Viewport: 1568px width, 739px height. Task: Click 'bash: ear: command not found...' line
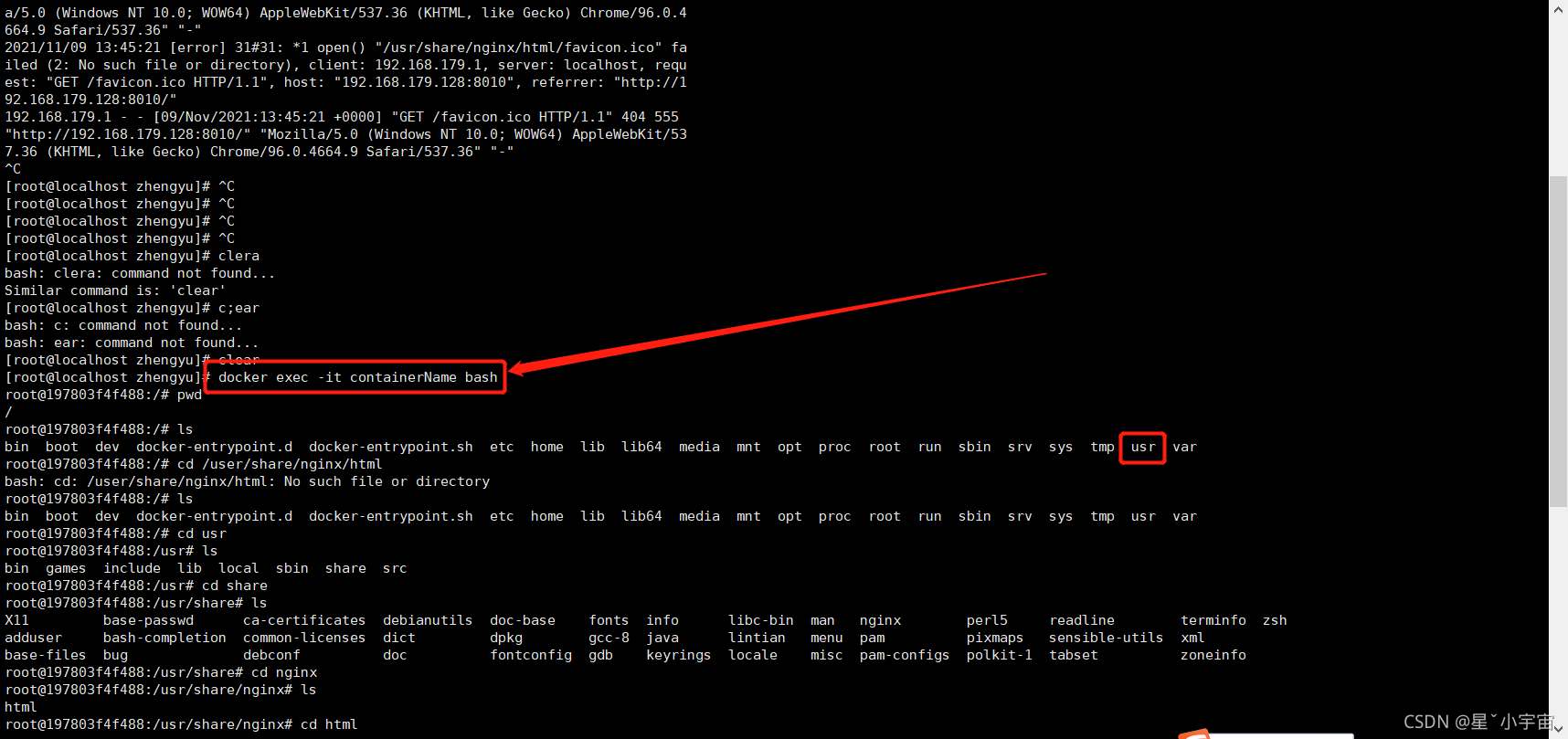[x=132, y=343]
